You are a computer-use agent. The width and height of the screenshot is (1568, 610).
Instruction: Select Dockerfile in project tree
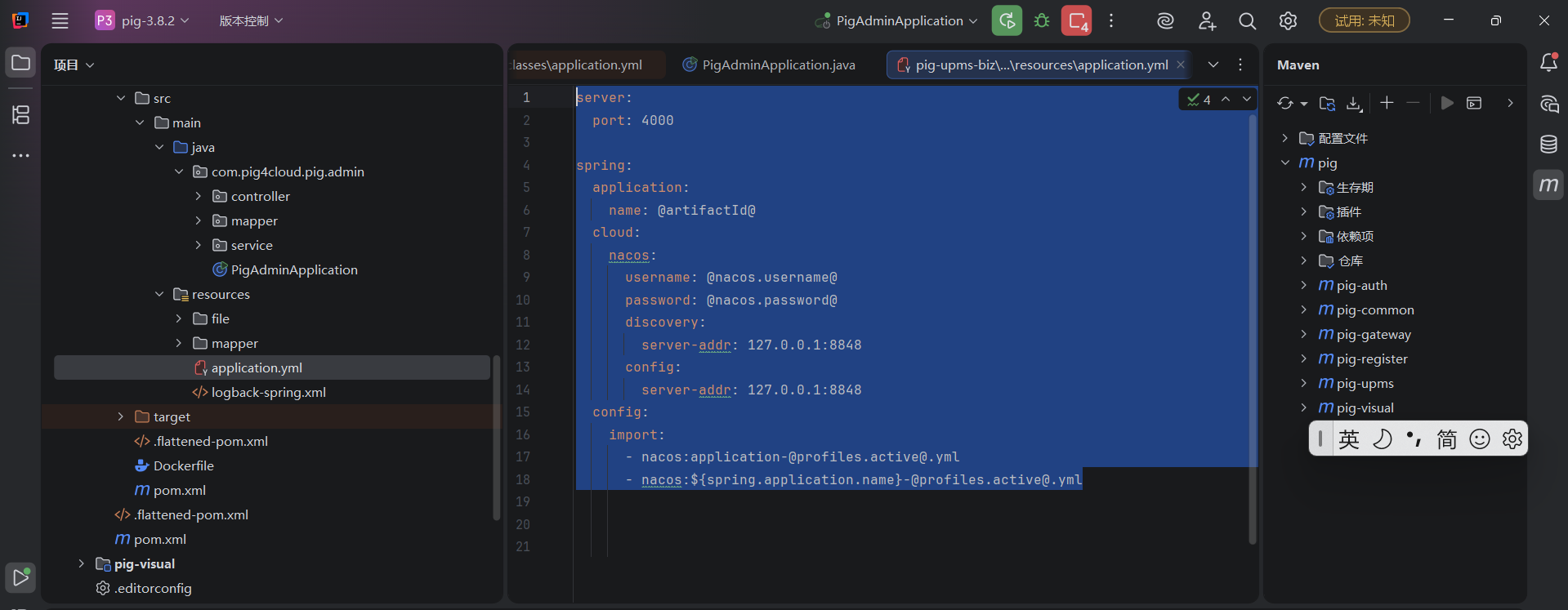(x=174, y=465)
